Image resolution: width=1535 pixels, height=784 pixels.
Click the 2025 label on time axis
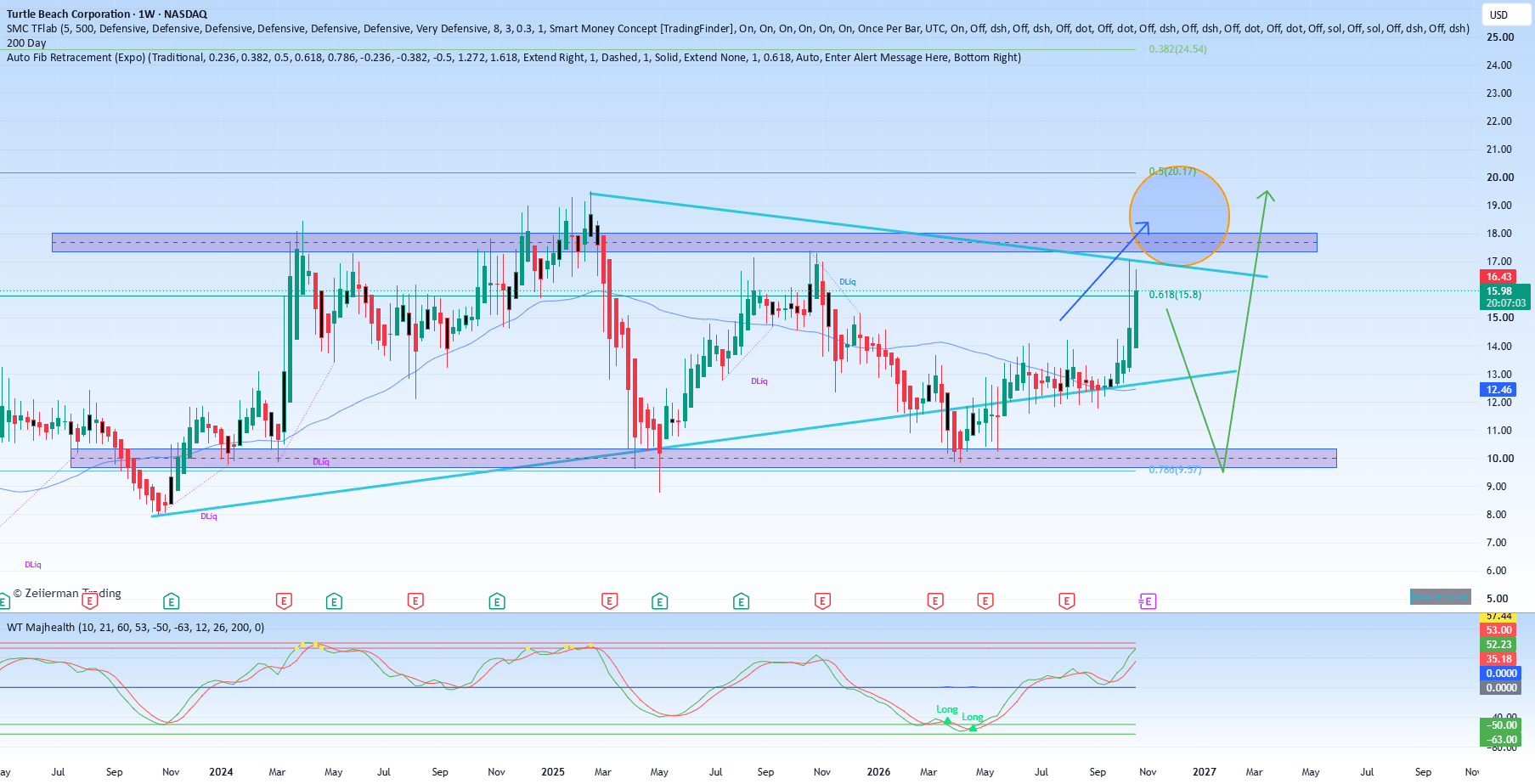tap(553, 772)
